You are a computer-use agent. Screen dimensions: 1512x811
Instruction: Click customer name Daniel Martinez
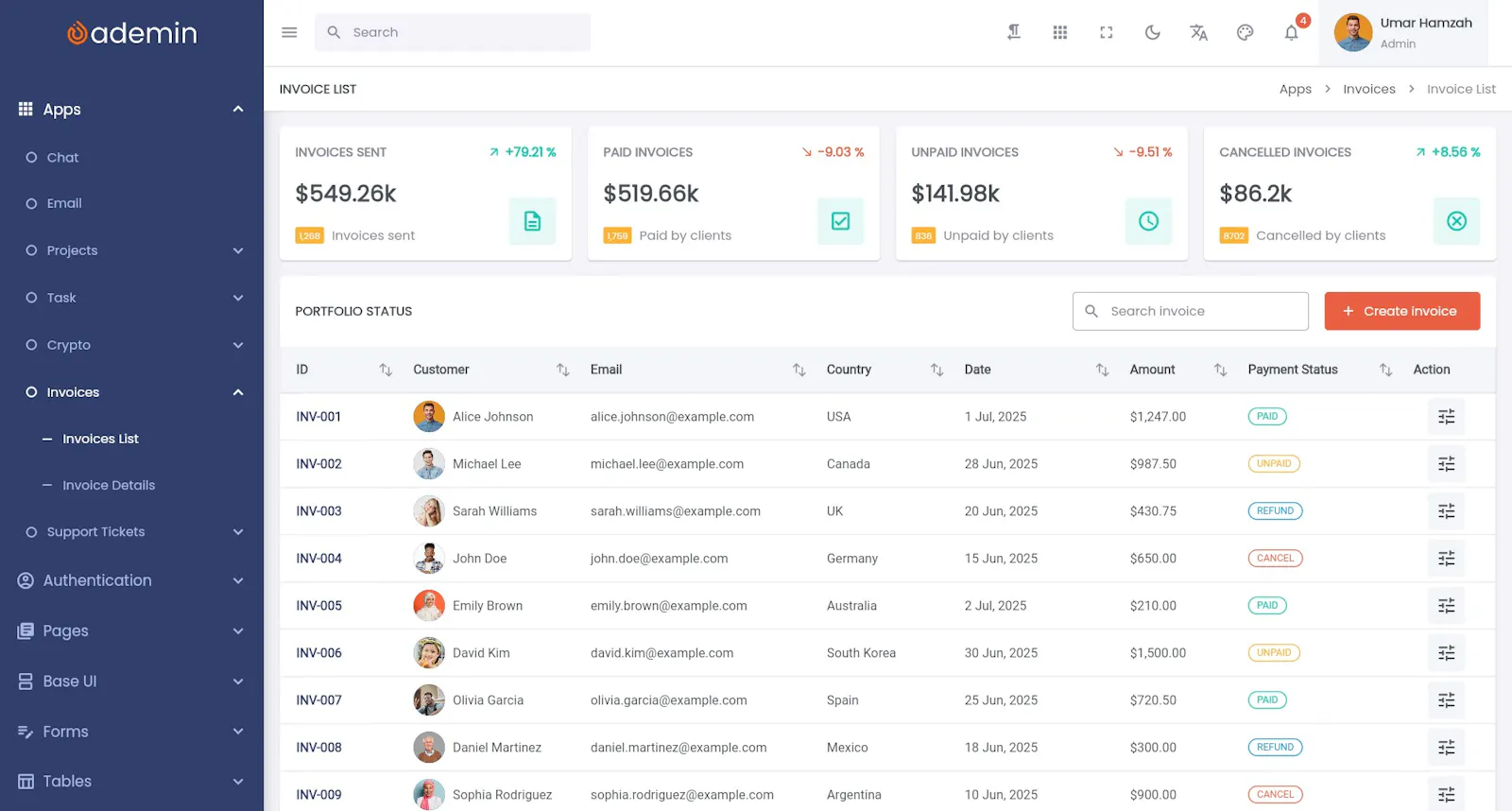click(x=497, y=748)
